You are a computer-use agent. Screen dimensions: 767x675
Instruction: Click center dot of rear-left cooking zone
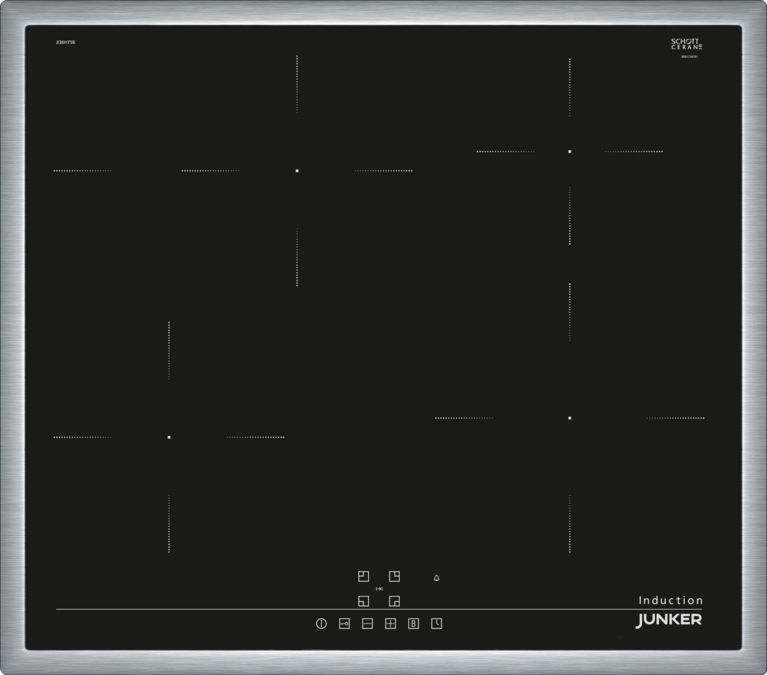[x=297, y=171]
